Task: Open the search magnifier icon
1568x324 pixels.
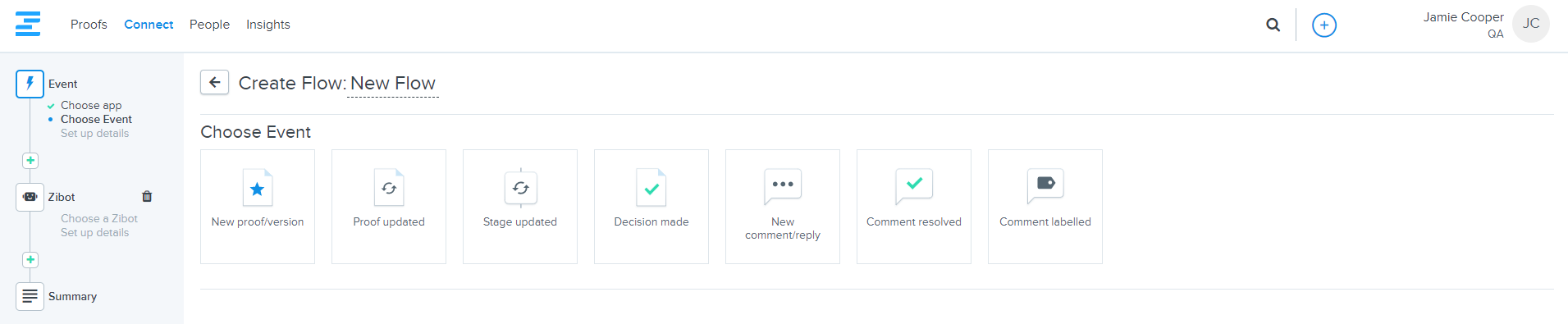Action: point(1273,25)
